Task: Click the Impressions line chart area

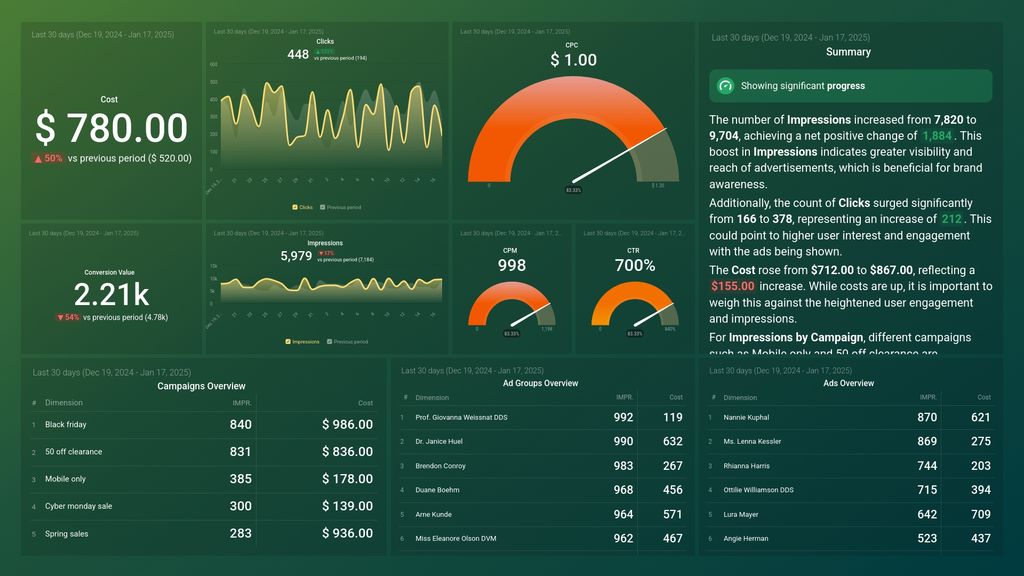Action: coord(332,287)
